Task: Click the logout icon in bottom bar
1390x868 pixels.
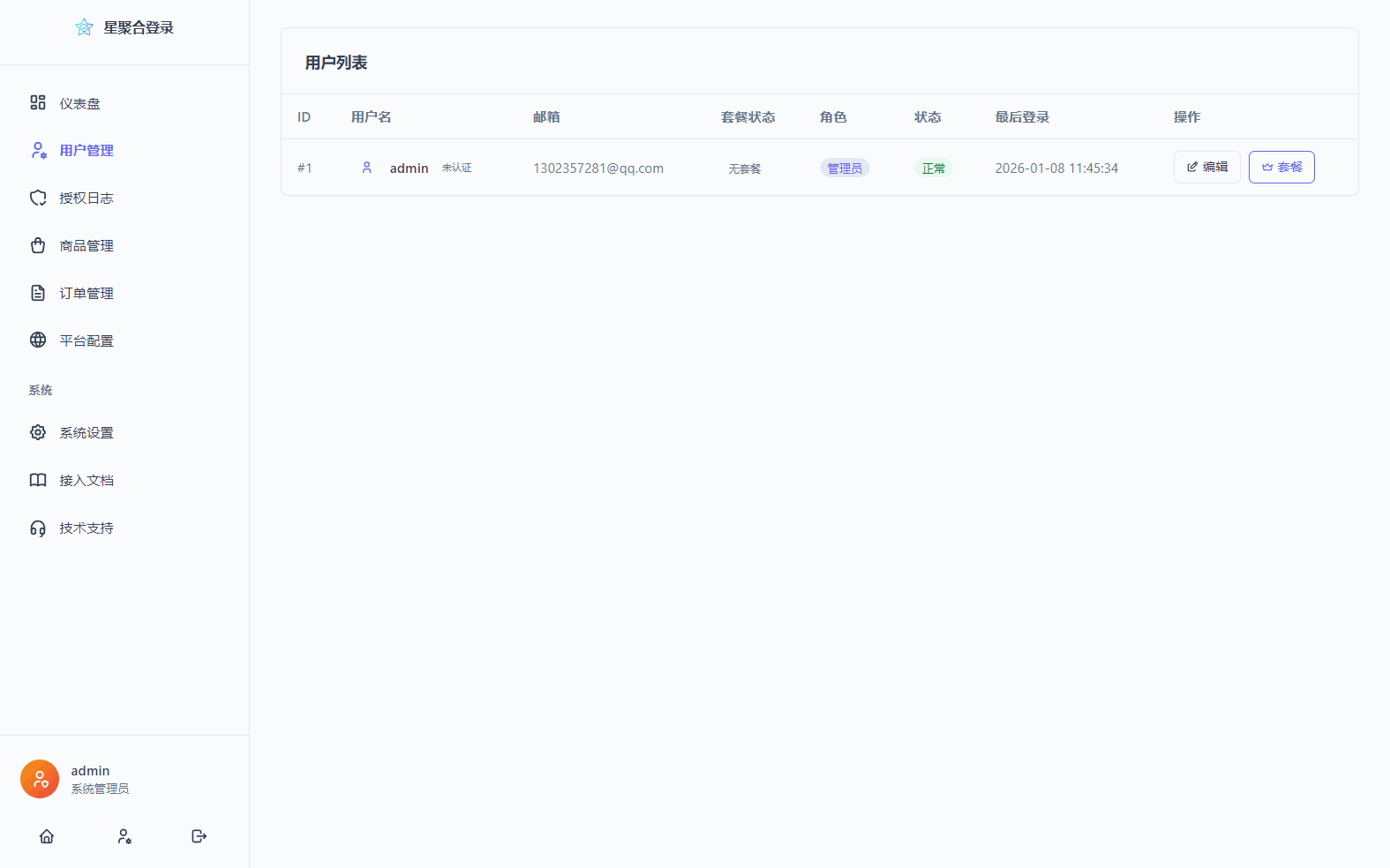Action: [x=199, y=836]
